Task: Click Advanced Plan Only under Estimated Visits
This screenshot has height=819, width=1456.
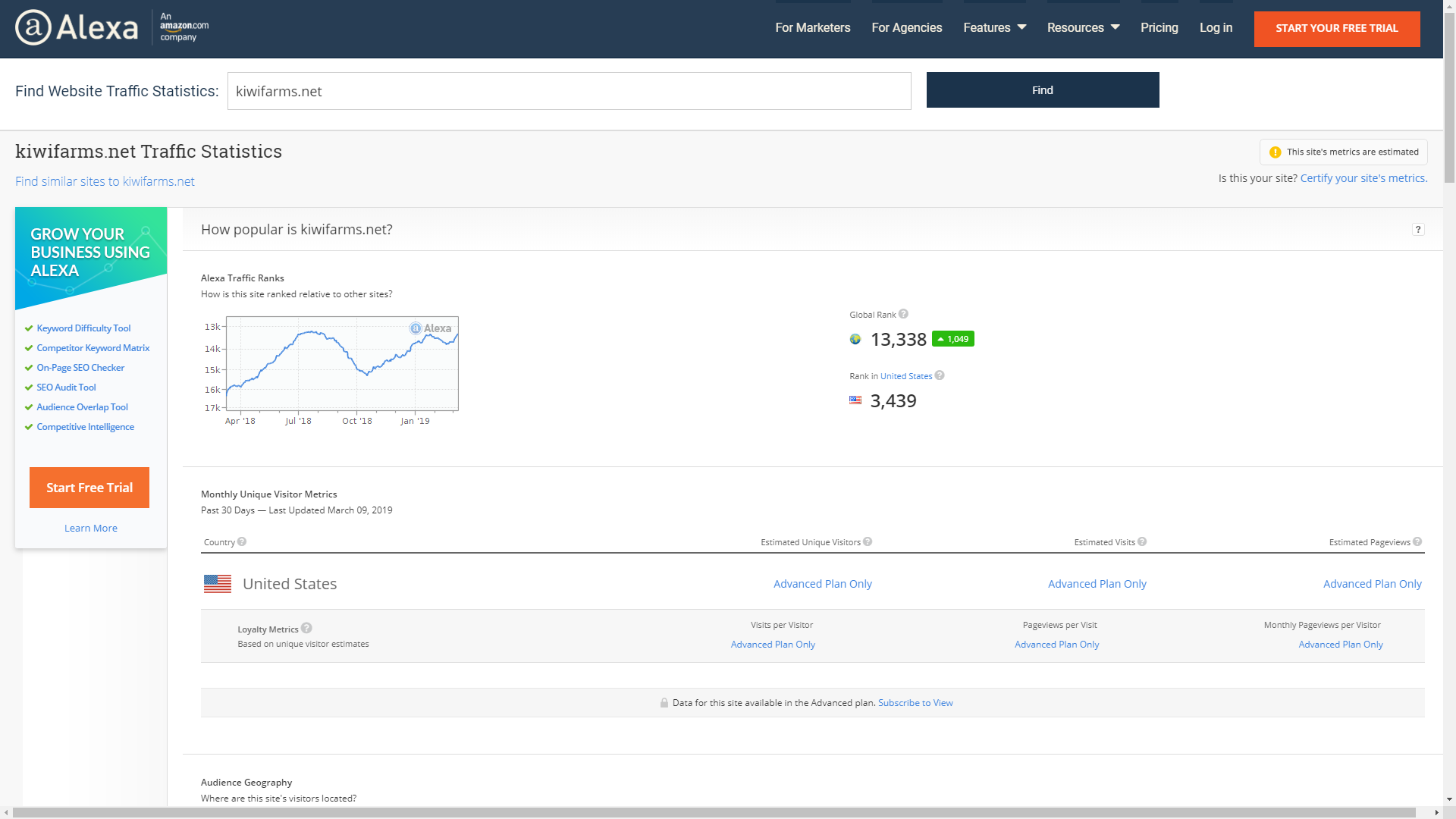Action: point(1097,584)
